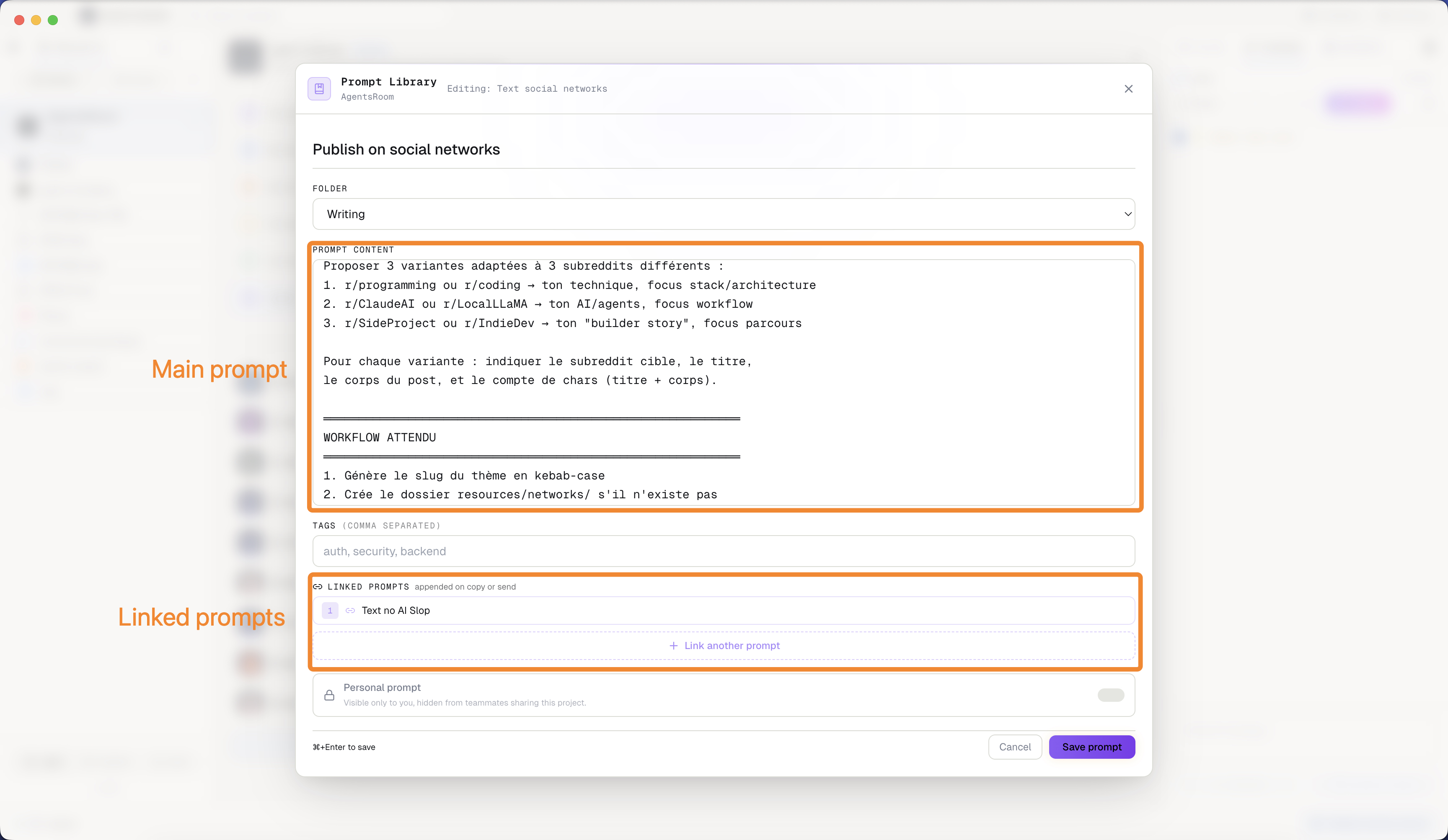Click the plus icon inside Link another prompt
1448x840 pixels.
pyautogui.click(x=674, y=645)
